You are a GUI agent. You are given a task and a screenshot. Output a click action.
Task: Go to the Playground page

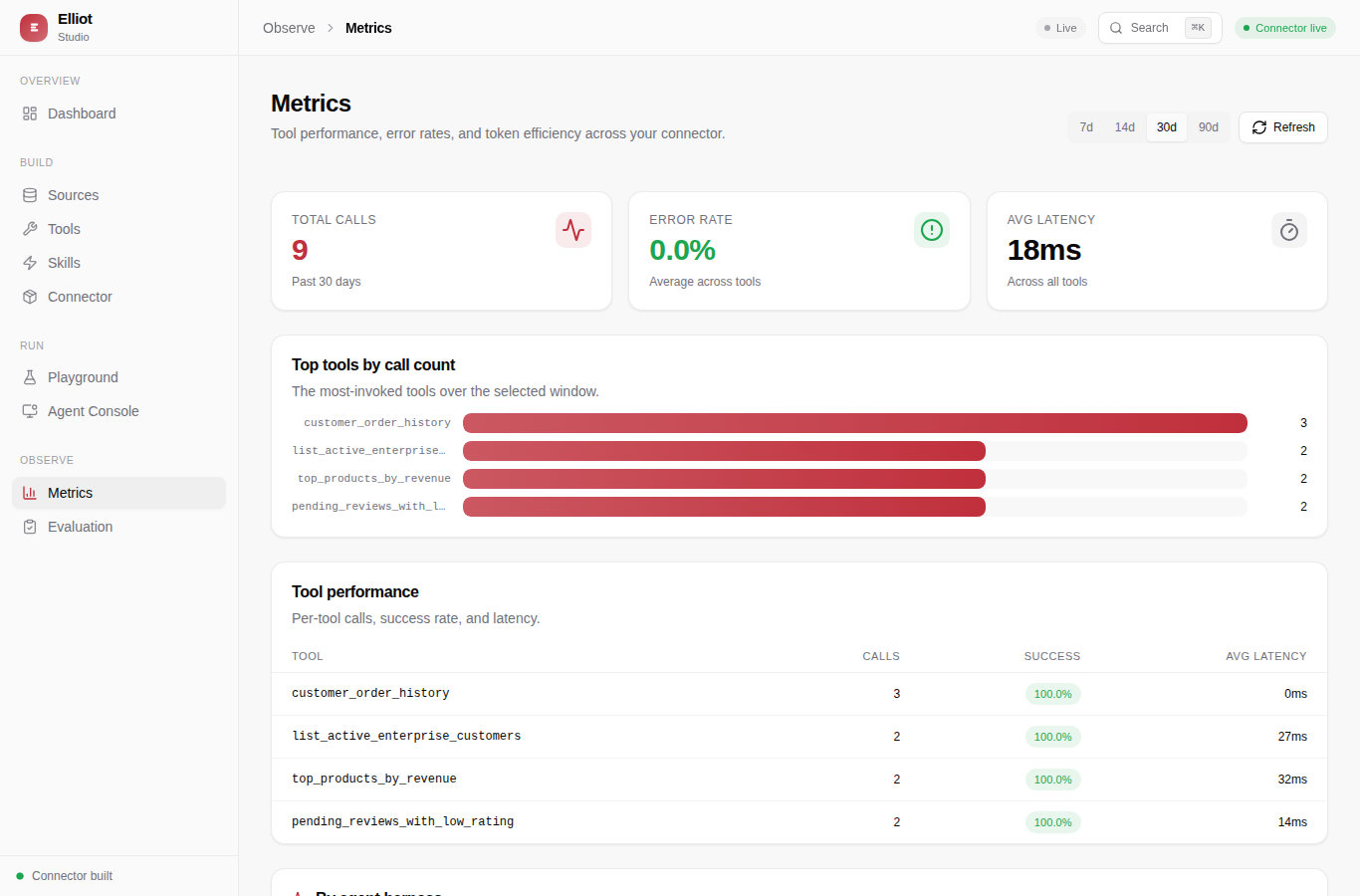click(119, 377)
